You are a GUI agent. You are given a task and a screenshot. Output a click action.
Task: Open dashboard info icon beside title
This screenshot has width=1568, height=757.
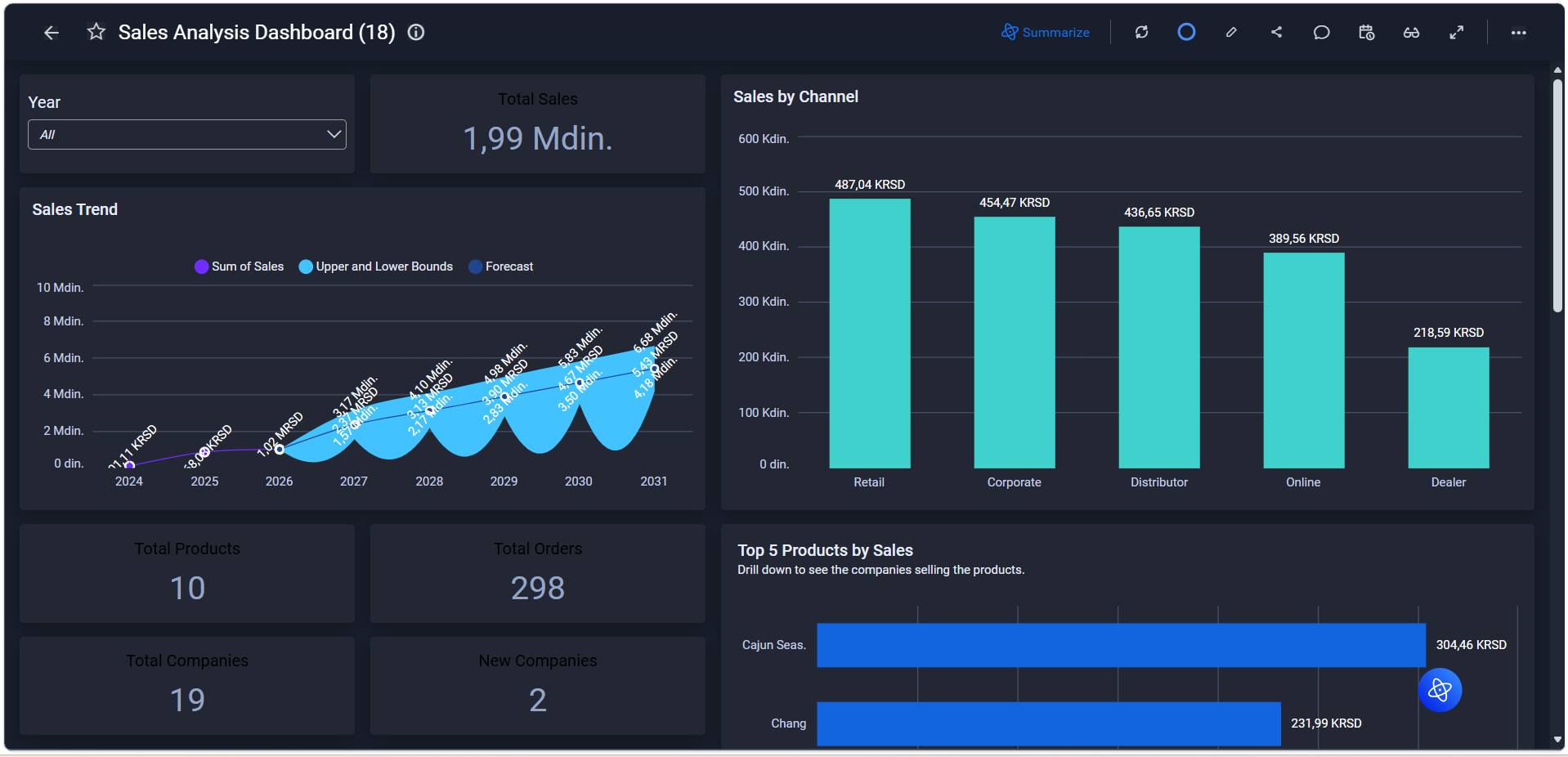click(416, 32)
